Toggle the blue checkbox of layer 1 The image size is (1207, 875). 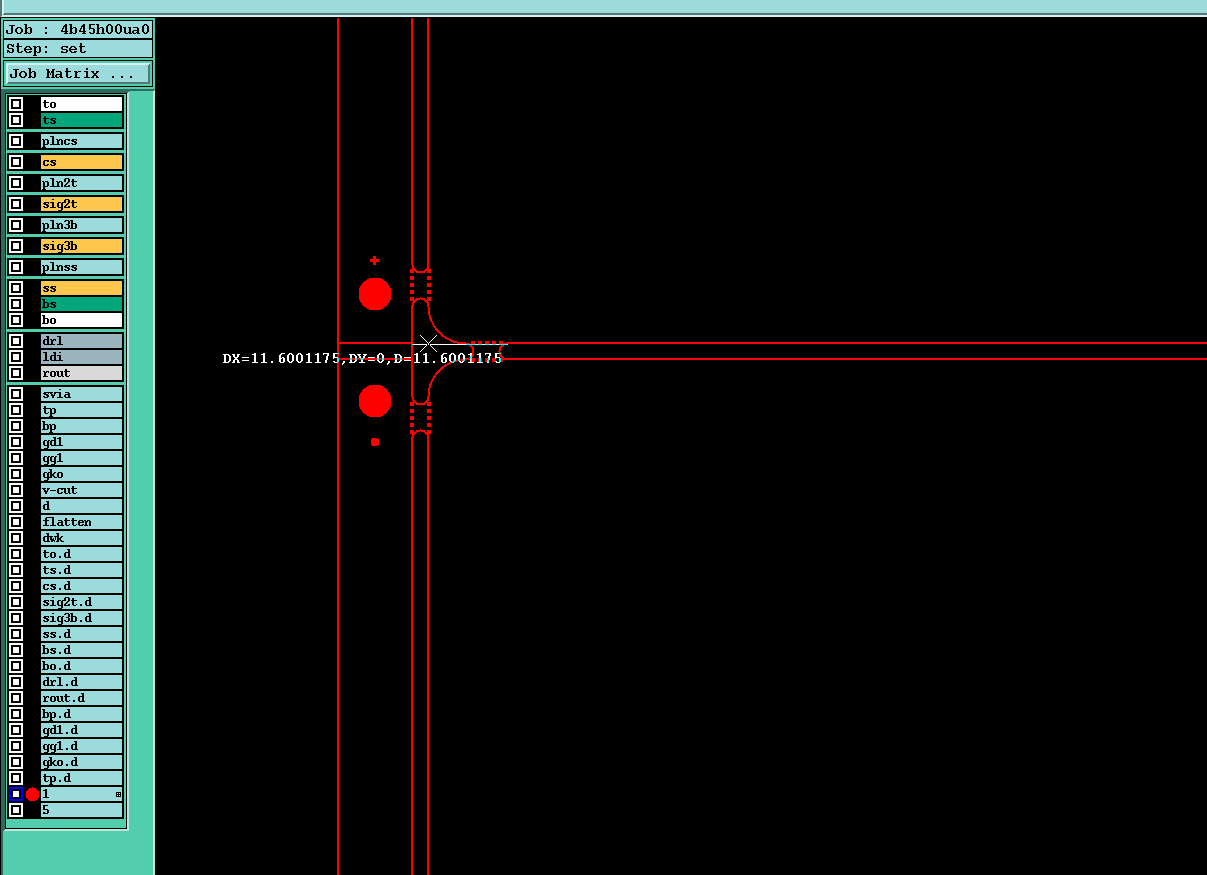(x=16, y=794)
